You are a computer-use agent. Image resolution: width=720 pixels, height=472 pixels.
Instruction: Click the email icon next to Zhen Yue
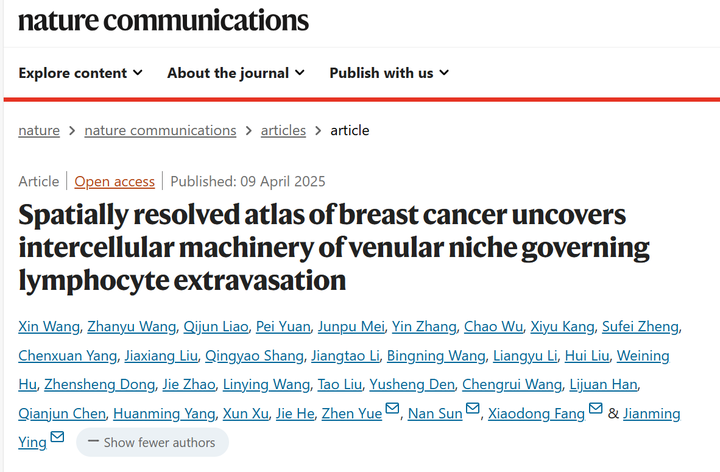[x=392, y=410]
